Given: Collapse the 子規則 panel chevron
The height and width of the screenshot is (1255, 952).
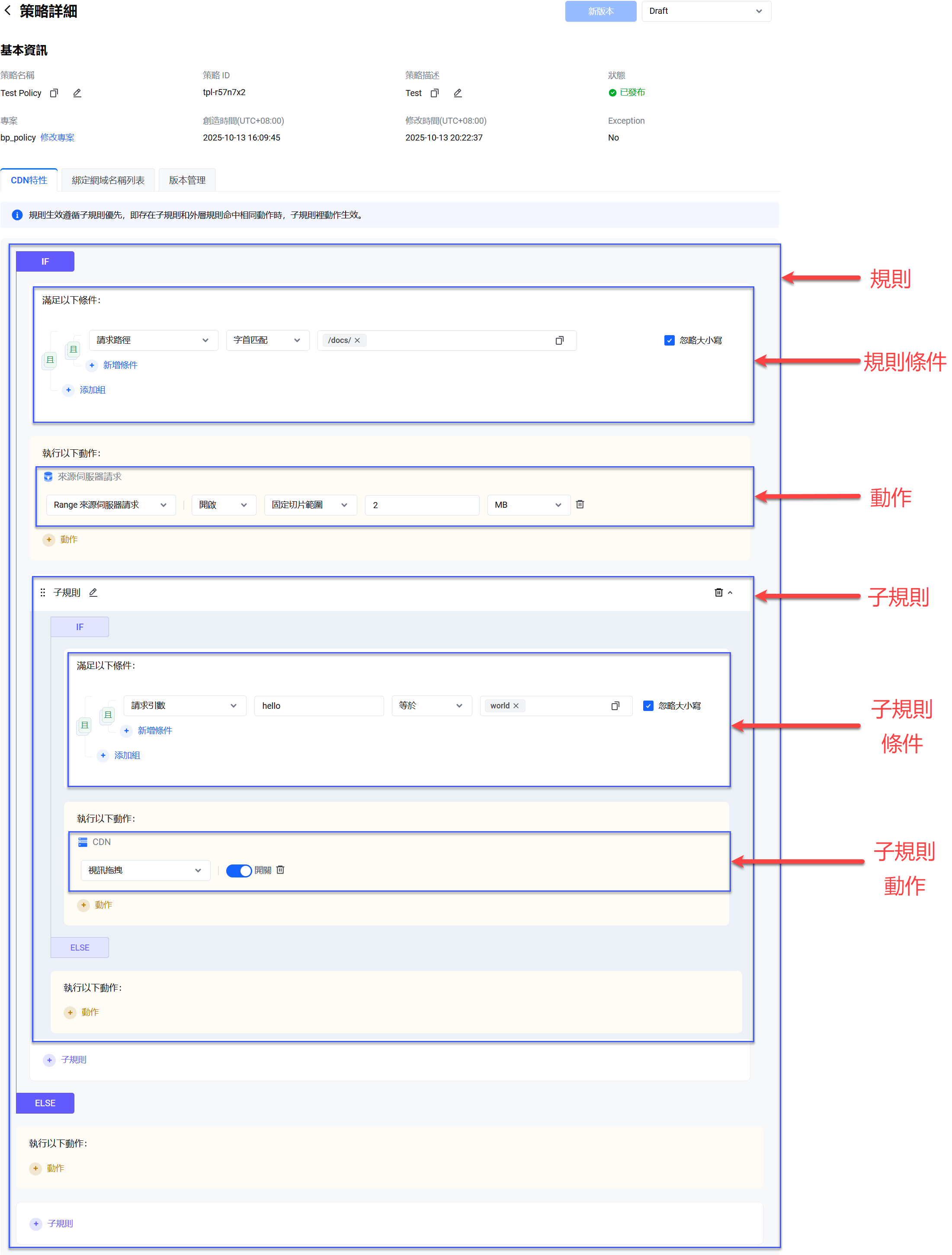Looking at the screenshot, I should tap(731, 592).
